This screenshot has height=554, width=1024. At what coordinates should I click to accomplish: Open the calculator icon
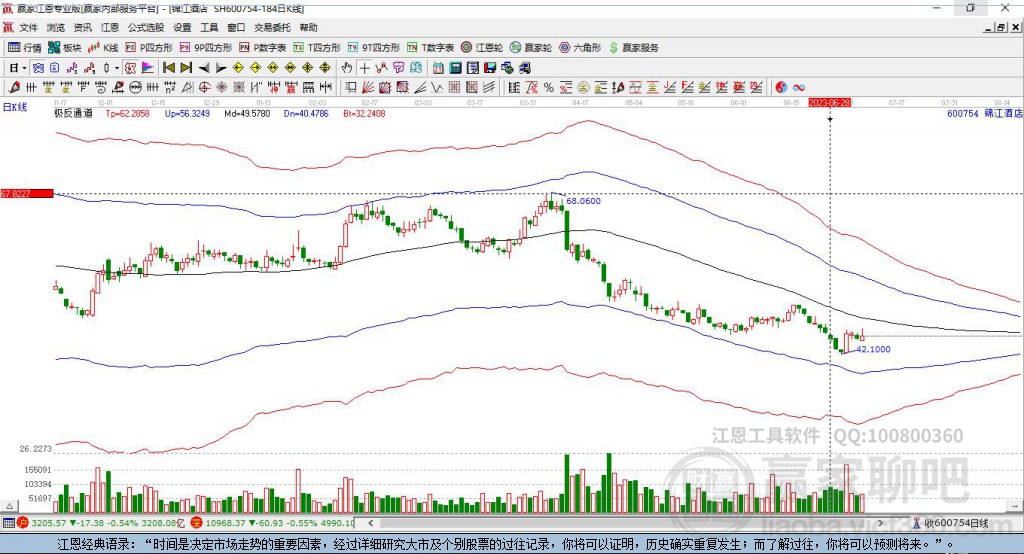coord(455,68)
